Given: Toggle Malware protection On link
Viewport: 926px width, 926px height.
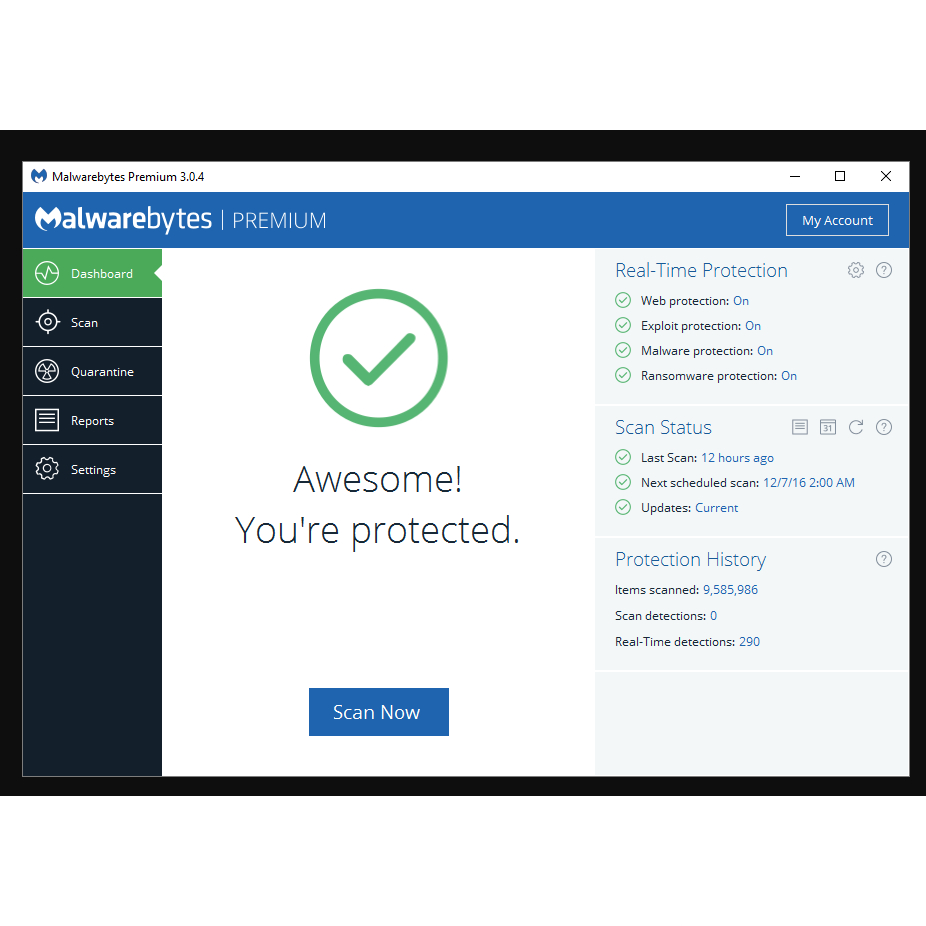Looking at the screenshot, I should (x=765, y=351).
